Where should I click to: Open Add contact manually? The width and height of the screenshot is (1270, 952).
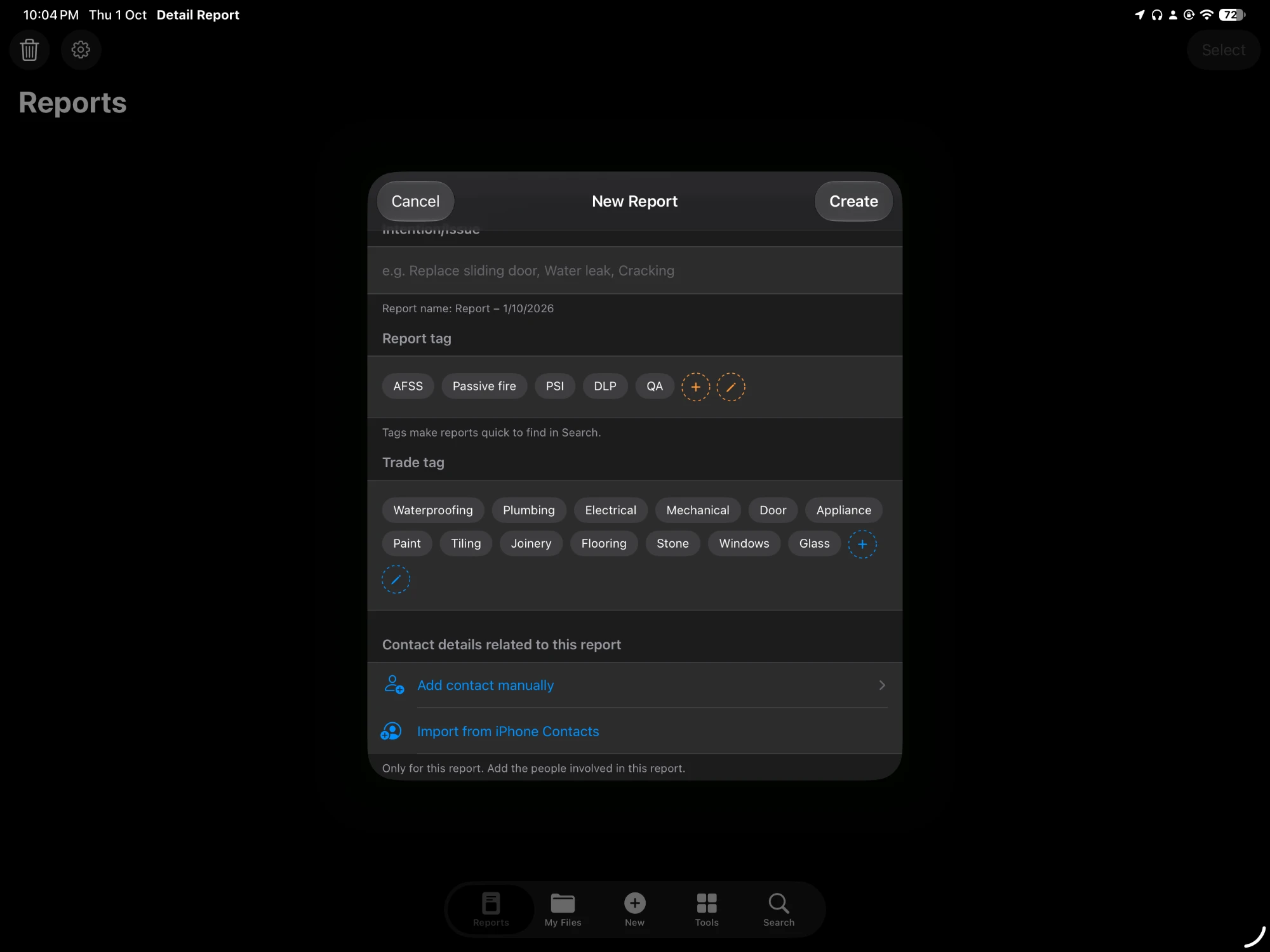[x=634, y=685]
